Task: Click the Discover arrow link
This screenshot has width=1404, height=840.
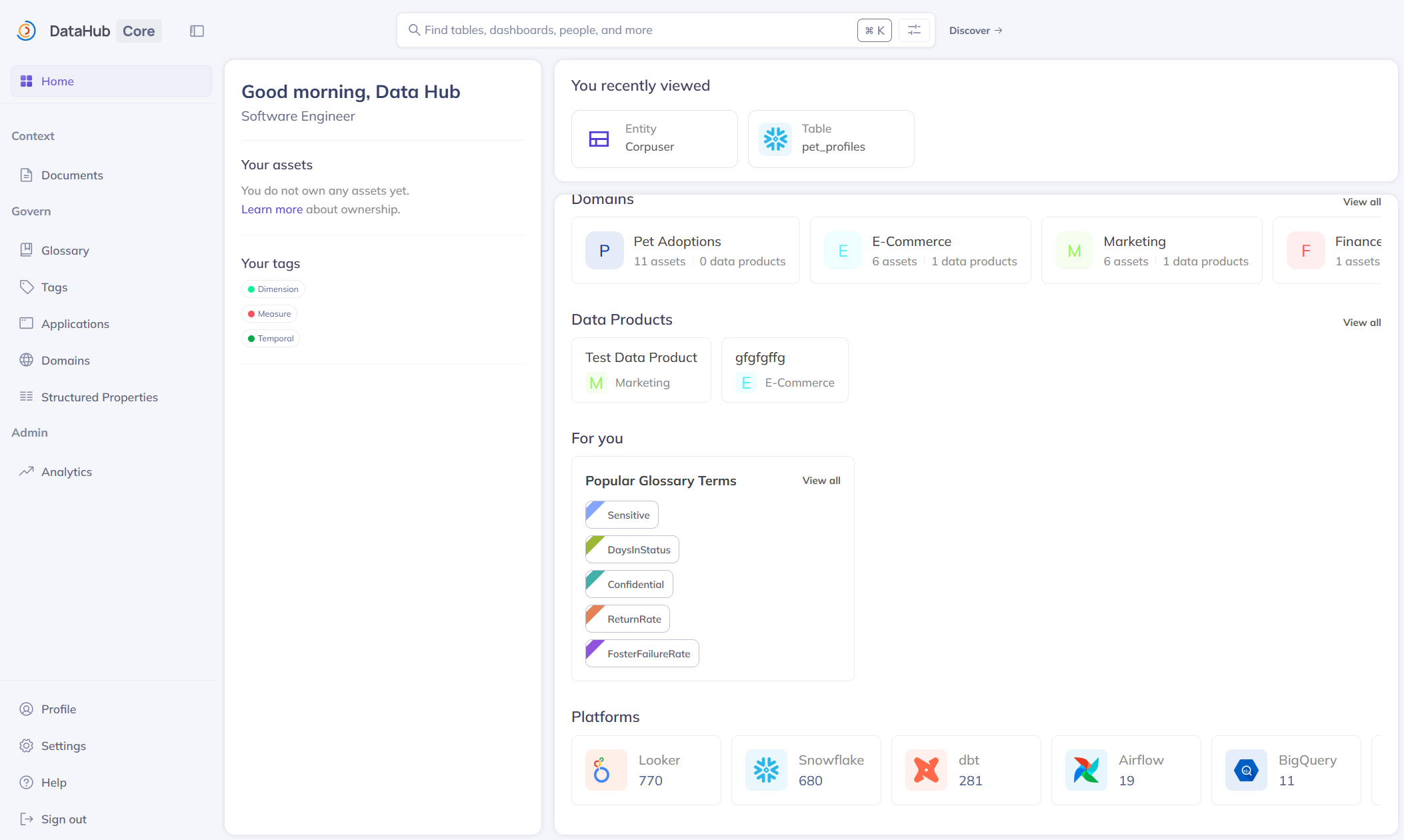Action: 975,31
